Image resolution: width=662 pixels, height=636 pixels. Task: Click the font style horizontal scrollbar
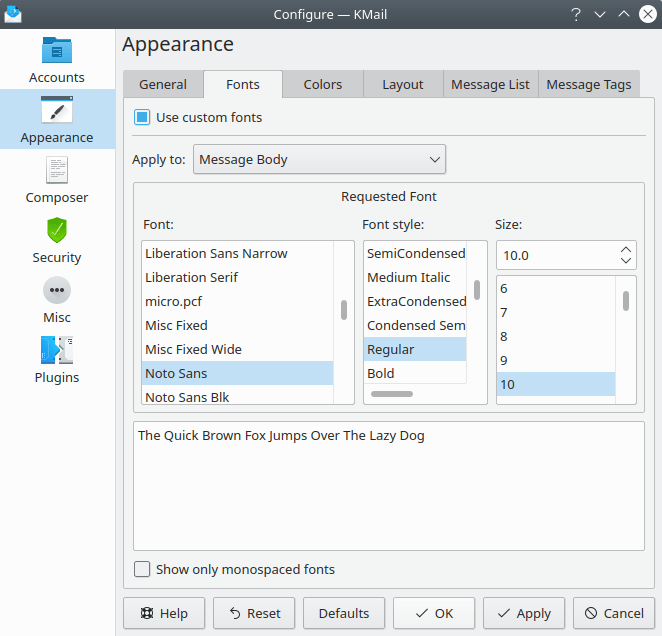(x=392, y=394)
